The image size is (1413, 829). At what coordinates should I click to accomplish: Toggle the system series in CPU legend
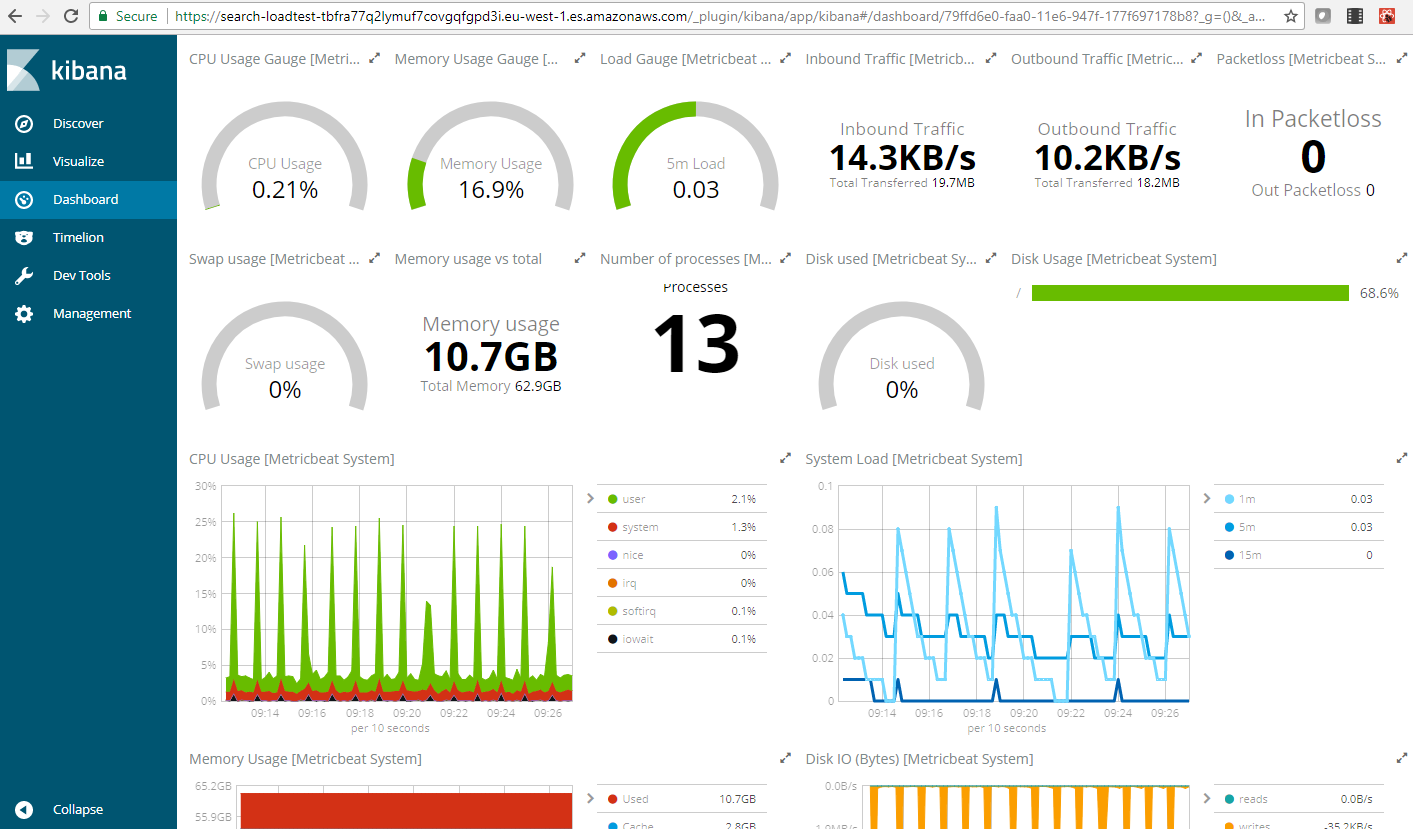click(x=682, y=527)
